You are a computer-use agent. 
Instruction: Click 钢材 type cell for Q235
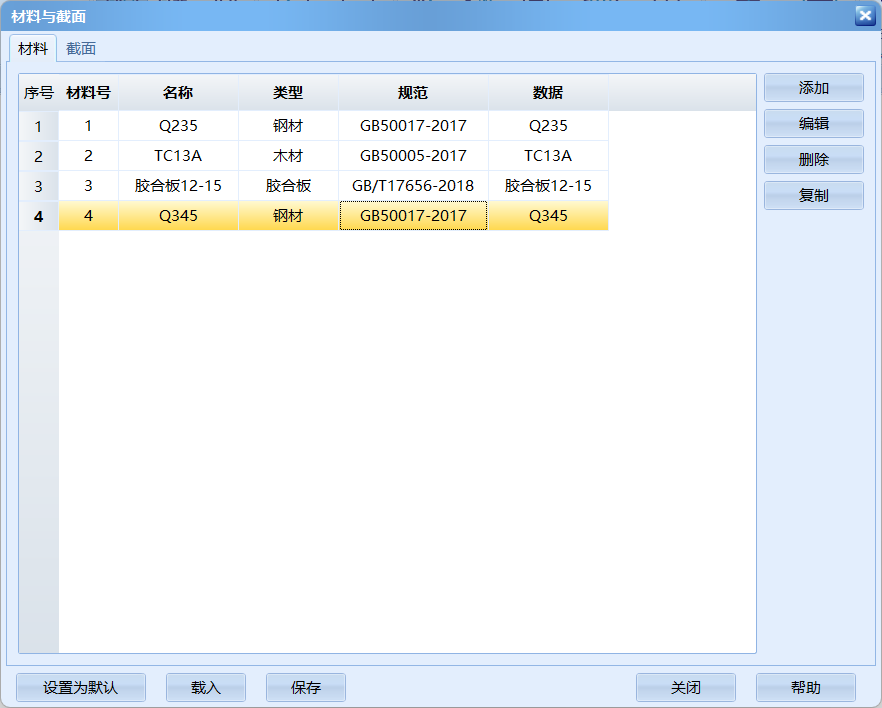tap(288, 126)
